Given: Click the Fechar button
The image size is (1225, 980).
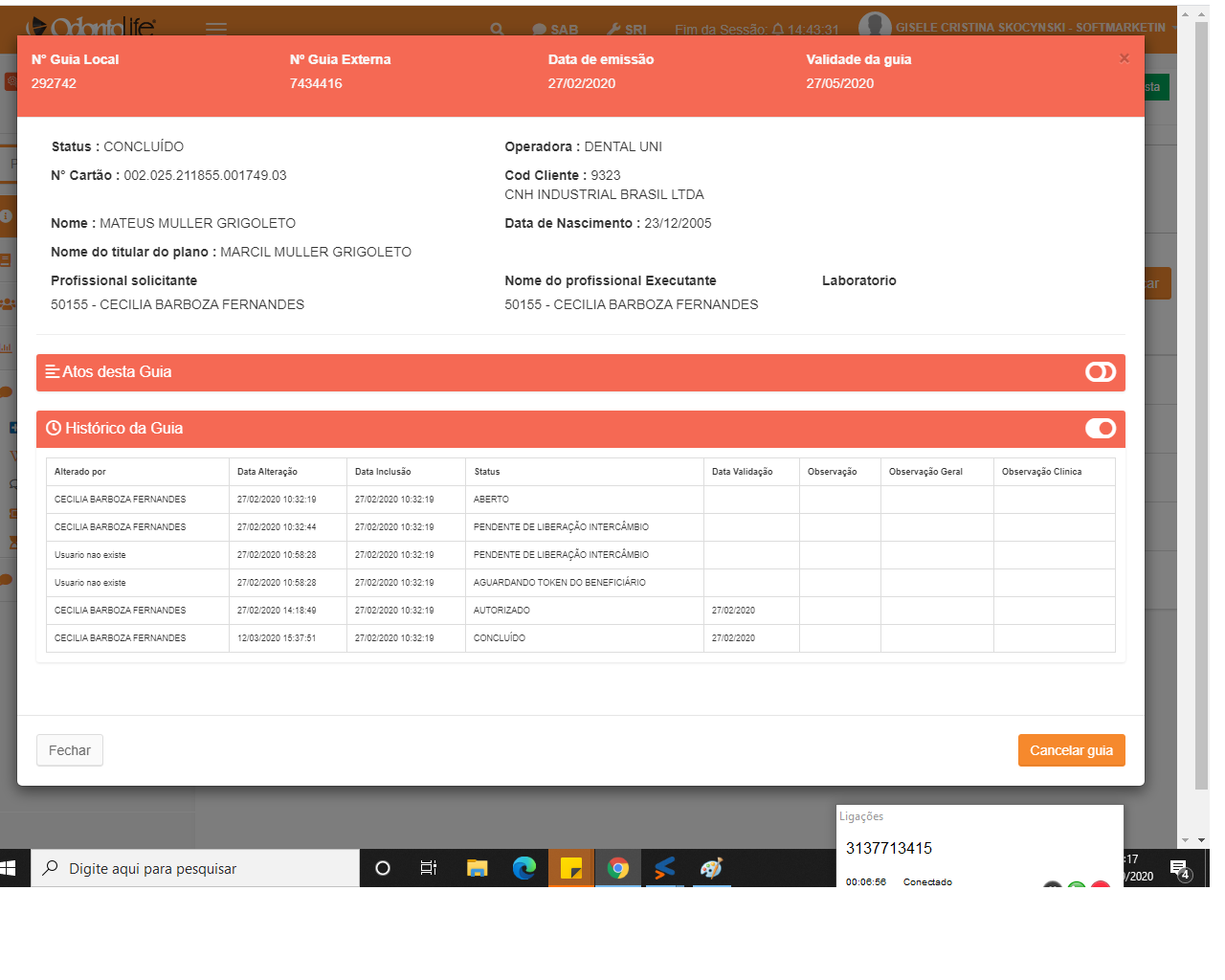Looking at the screenshot, I should [70, 750].
